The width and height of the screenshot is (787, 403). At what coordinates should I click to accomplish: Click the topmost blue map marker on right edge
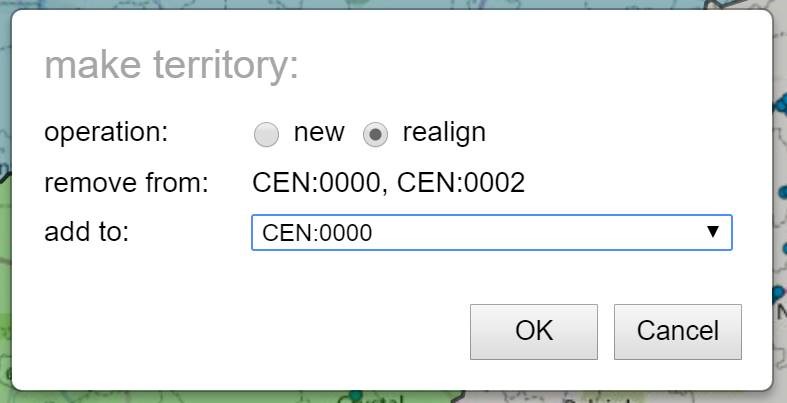click(x=781, y=105)
